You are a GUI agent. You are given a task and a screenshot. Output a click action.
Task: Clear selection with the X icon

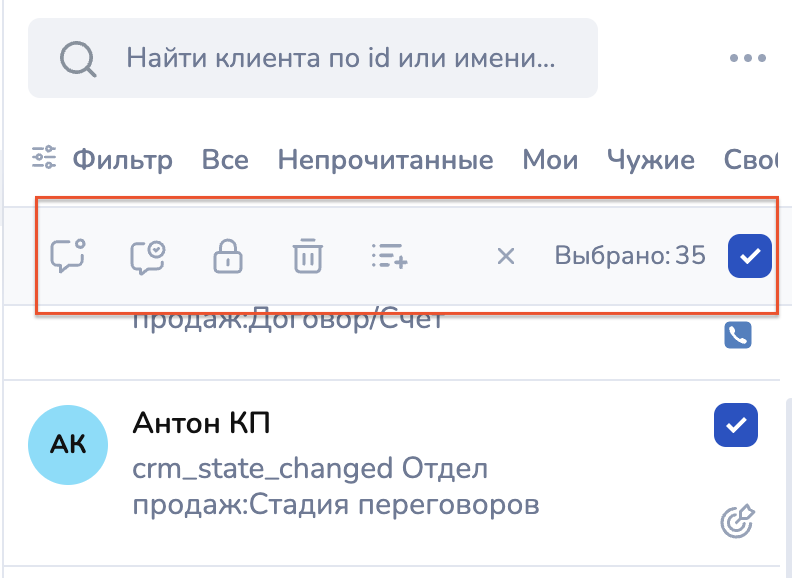coord(506,256)
